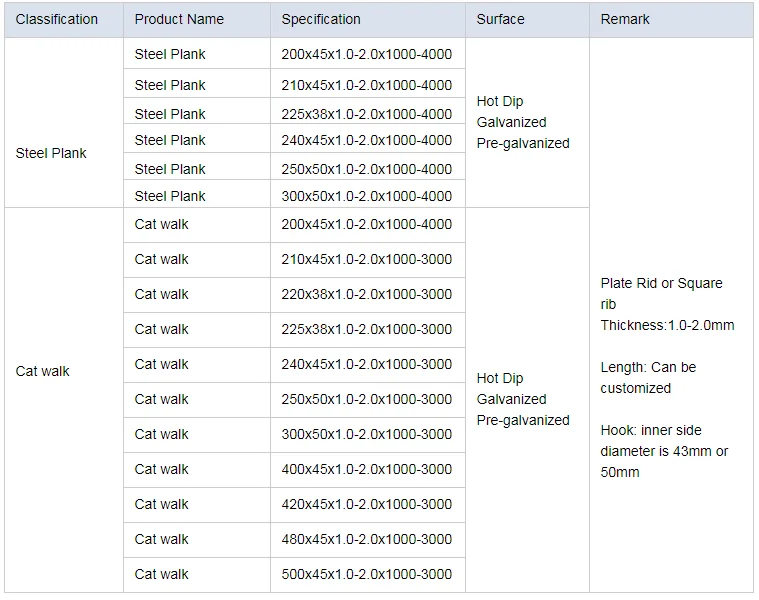Click the Surface column header
759x600 pixels.
[500, 19]
